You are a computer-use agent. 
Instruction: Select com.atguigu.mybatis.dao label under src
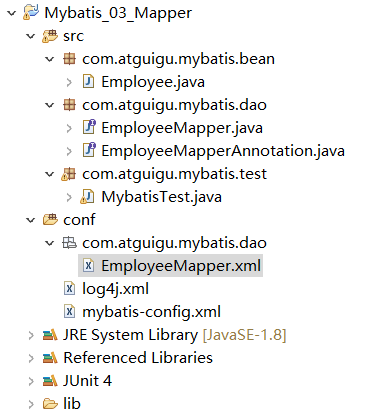tap(174, 105)
